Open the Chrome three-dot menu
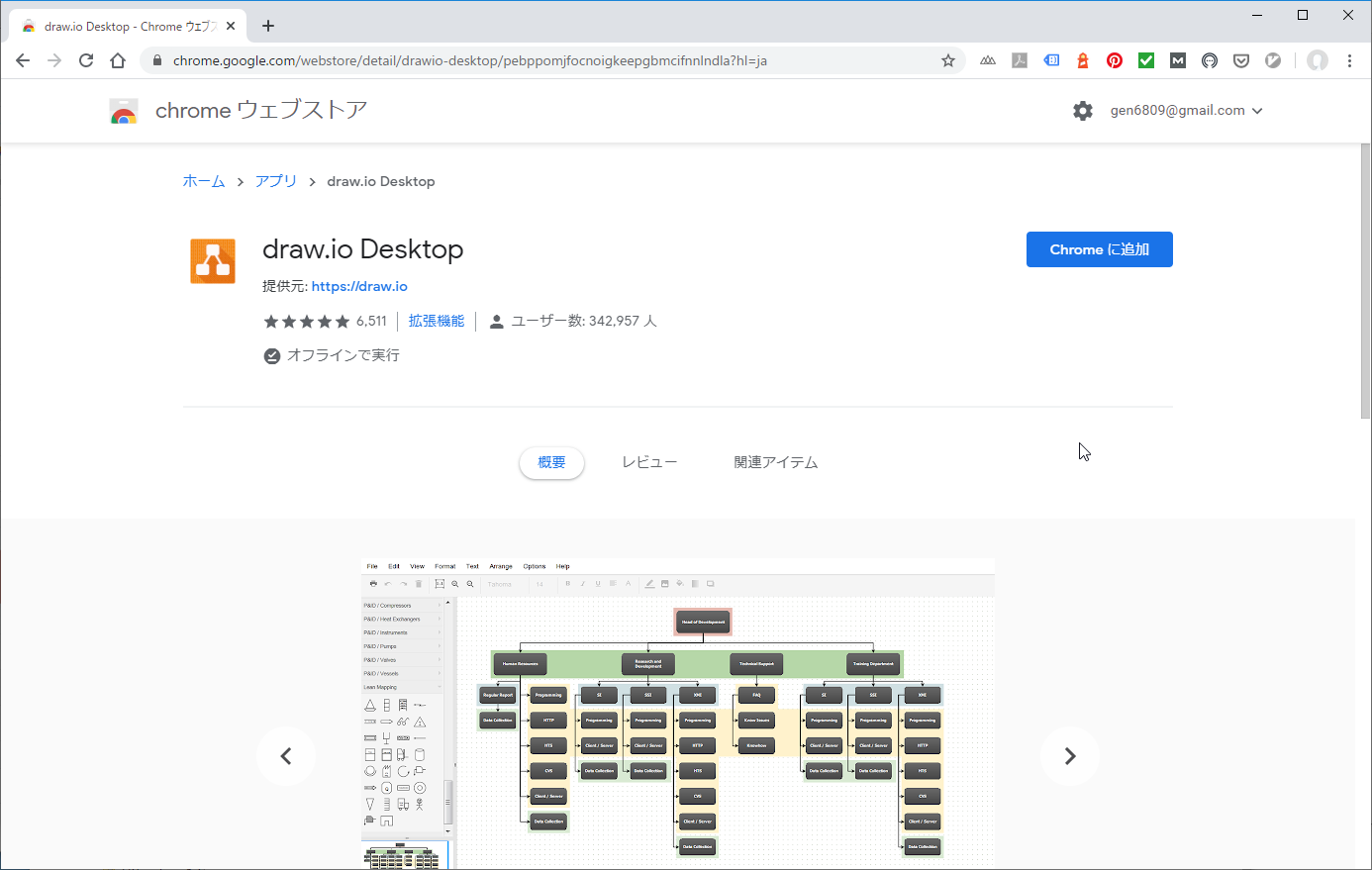This screenshot has width=1372, height=870. pos(1349,60)
